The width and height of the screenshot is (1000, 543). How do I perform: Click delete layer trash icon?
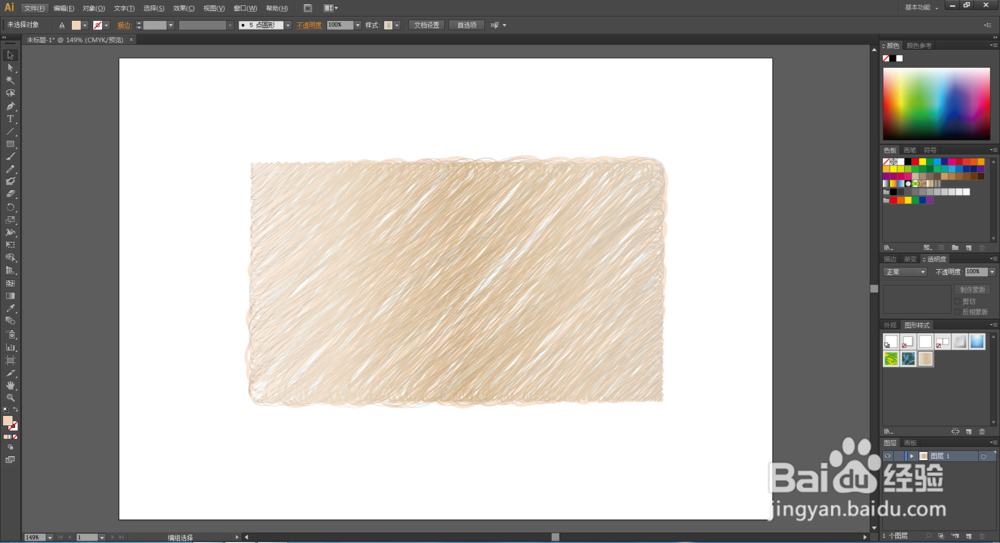[982, 536]
